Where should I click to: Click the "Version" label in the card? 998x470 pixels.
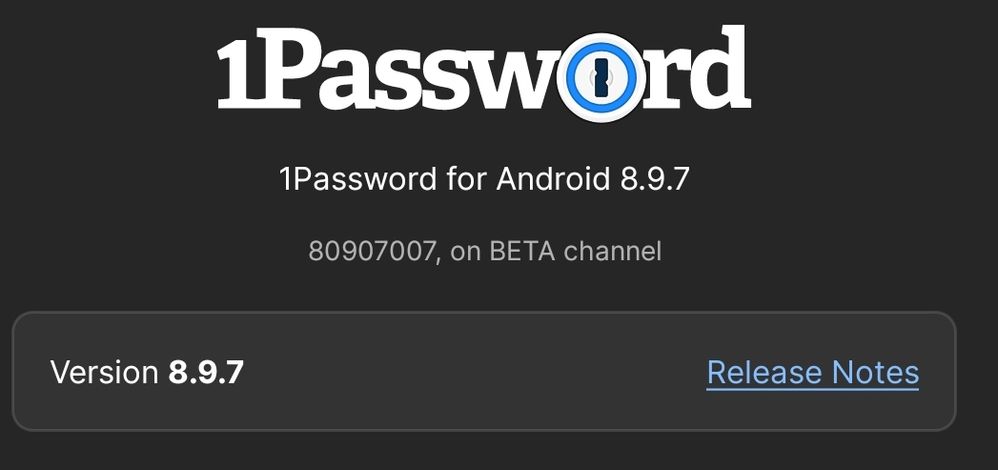pyautogui.click(x=104, y=372)
